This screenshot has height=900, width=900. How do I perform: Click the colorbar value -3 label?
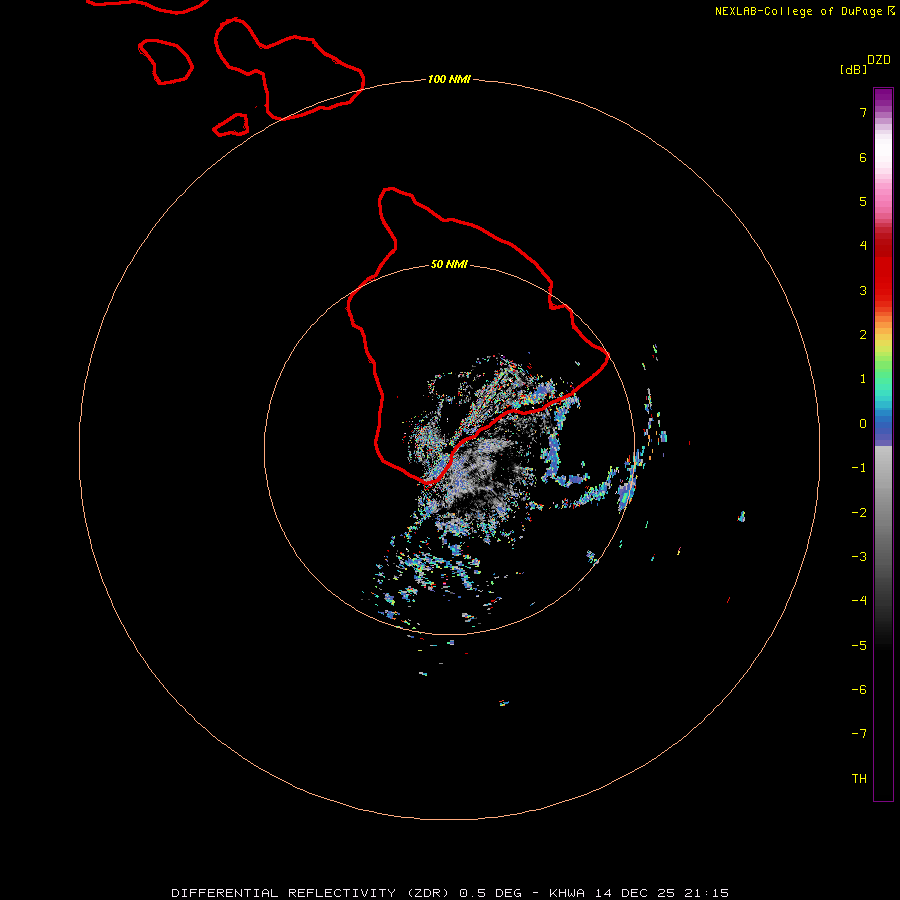[x=859, y=557]
